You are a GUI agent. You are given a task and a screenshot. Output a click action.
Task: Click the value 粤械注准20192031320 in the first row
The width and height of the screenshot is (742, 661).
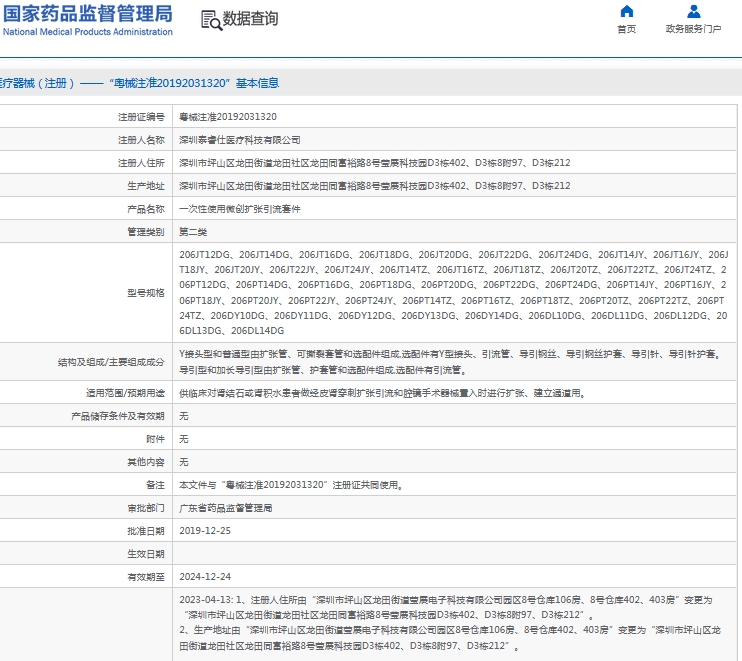(228, 117)
